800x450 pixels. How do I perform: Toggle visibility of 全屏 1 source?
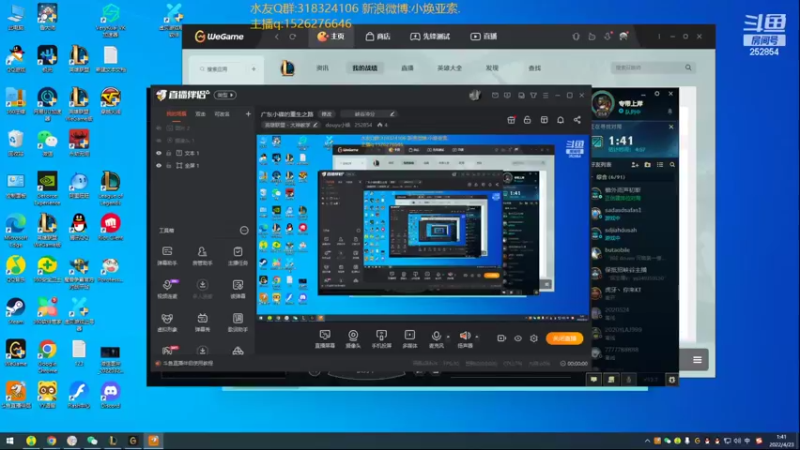(x=159, y=165)
